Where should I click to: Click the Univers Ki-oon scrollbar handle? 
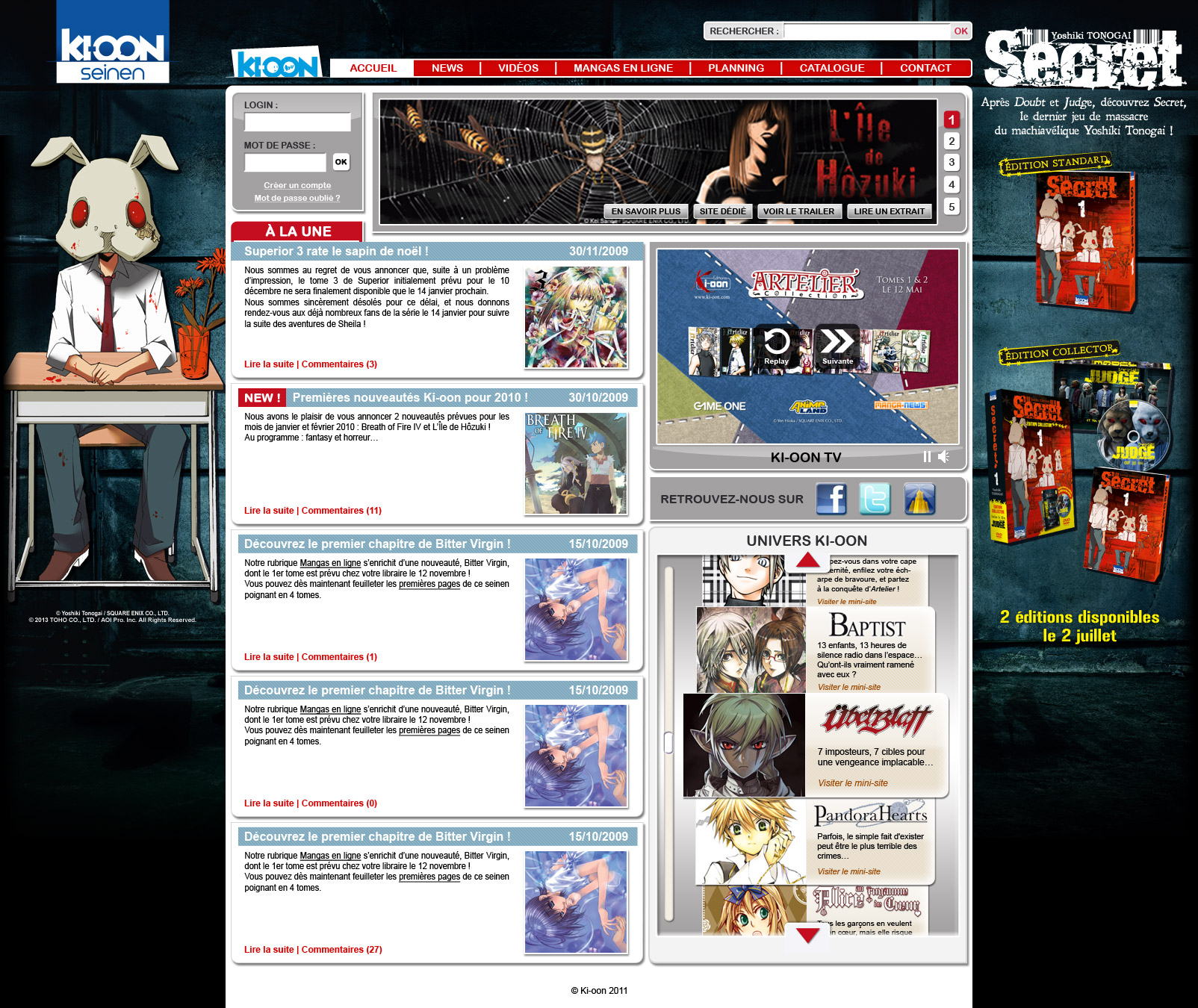point(668,743)
